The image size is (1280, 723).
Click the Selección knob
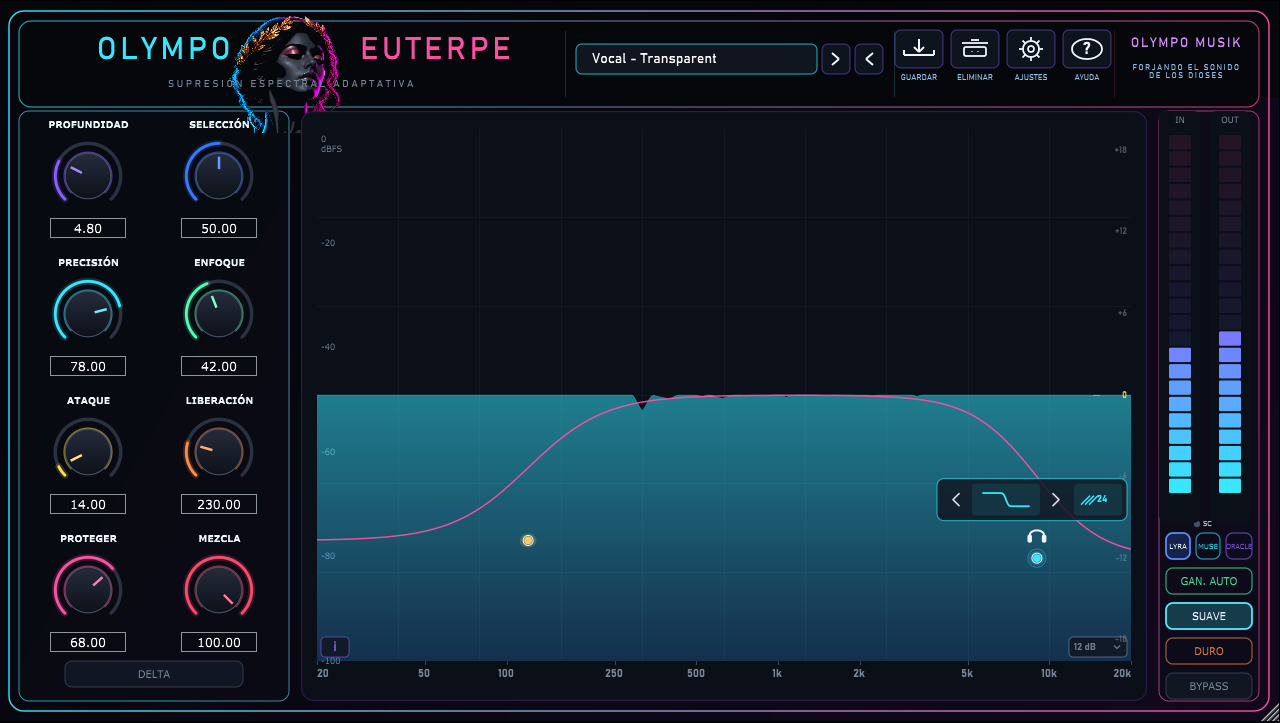219,175
